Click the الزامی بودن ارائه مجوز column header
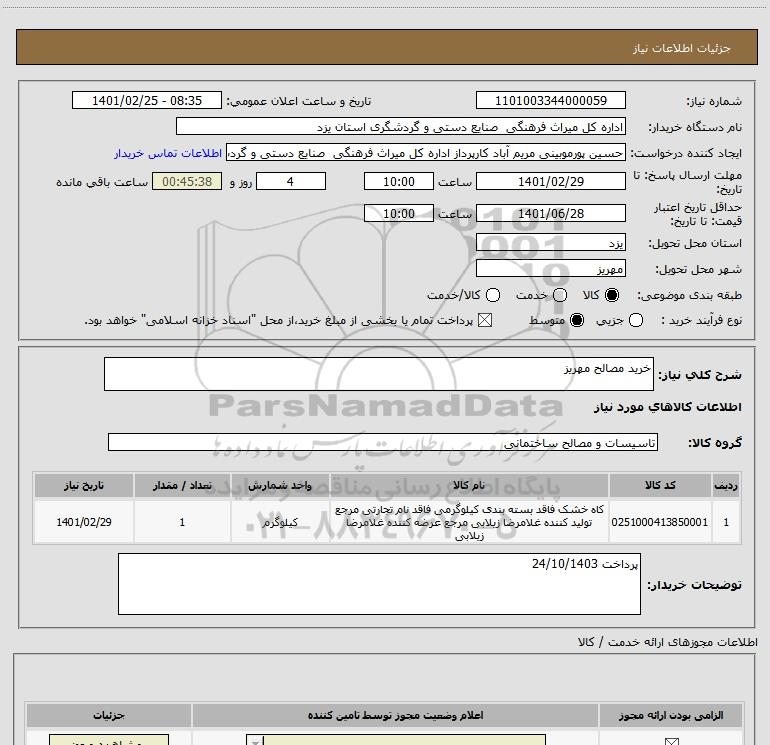The width and height of the screenshot is (770, 745). (671, 716)
